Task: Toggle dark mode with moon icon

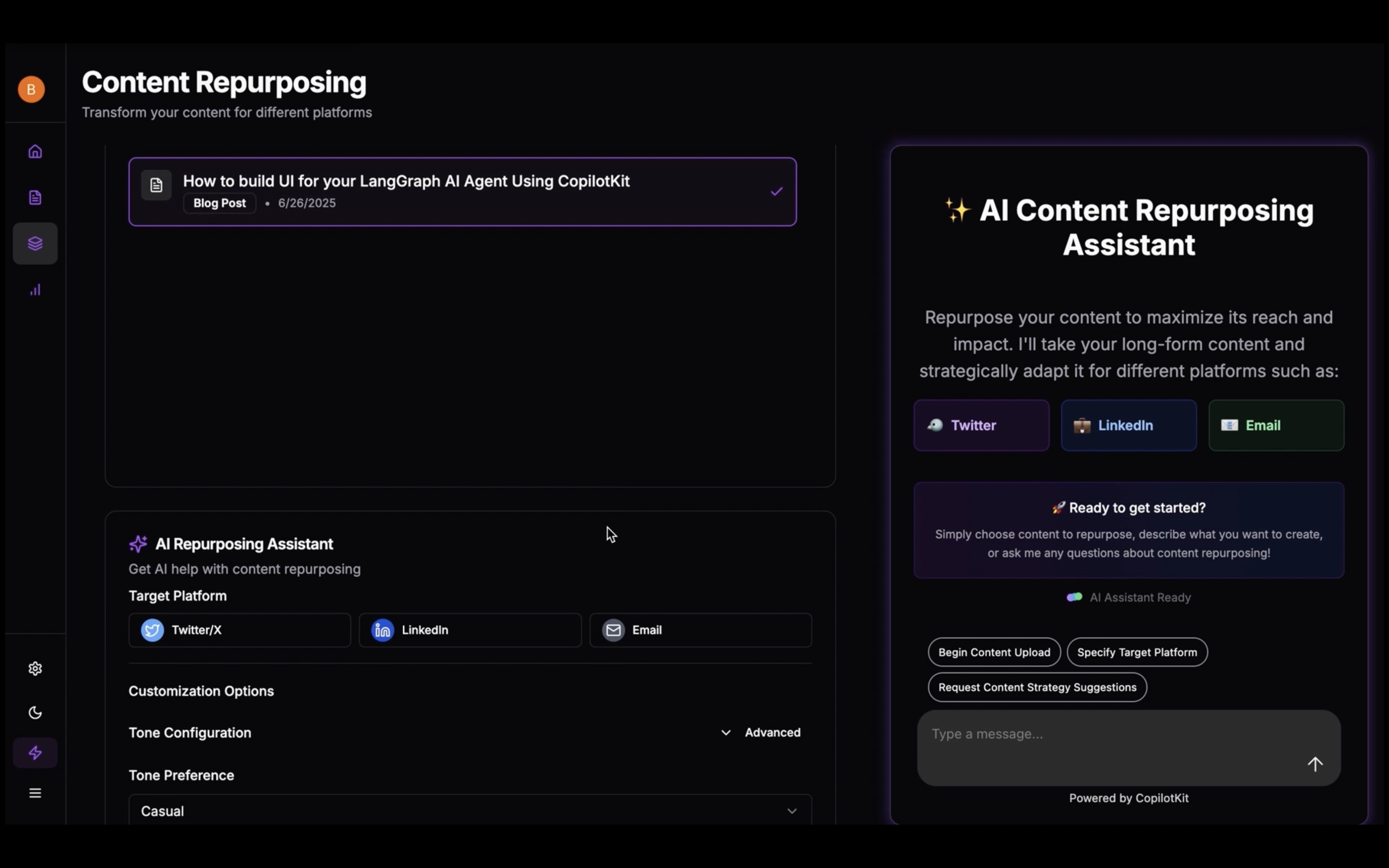Action: click(35, 712)
